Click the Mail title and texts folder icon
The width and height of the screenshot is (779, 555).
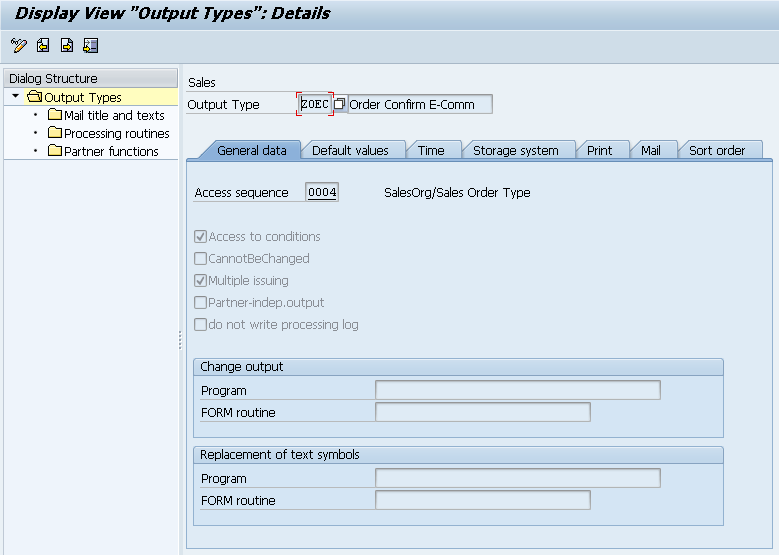coord(55,115)
